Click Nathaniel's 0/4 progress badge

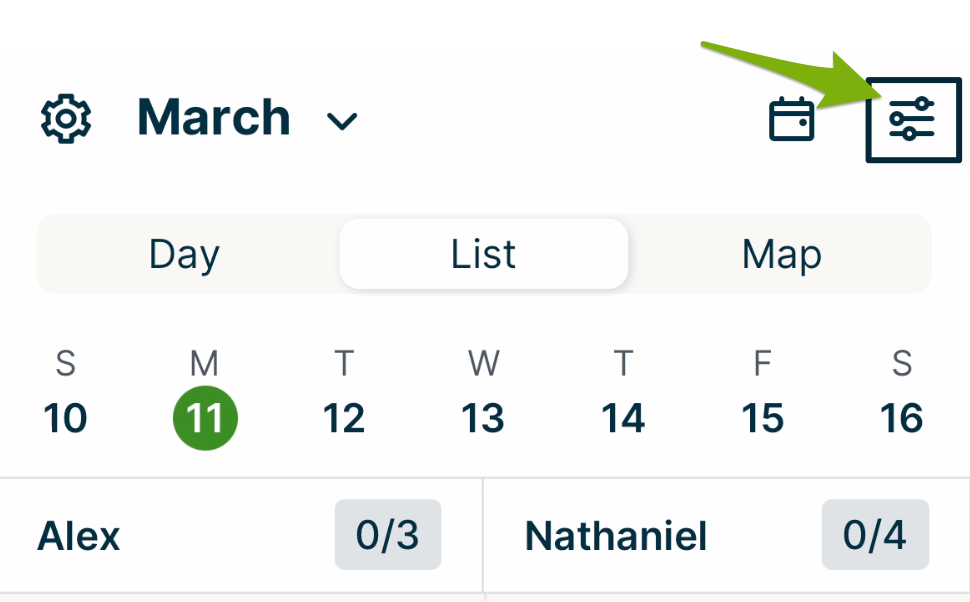click(875, 535)
